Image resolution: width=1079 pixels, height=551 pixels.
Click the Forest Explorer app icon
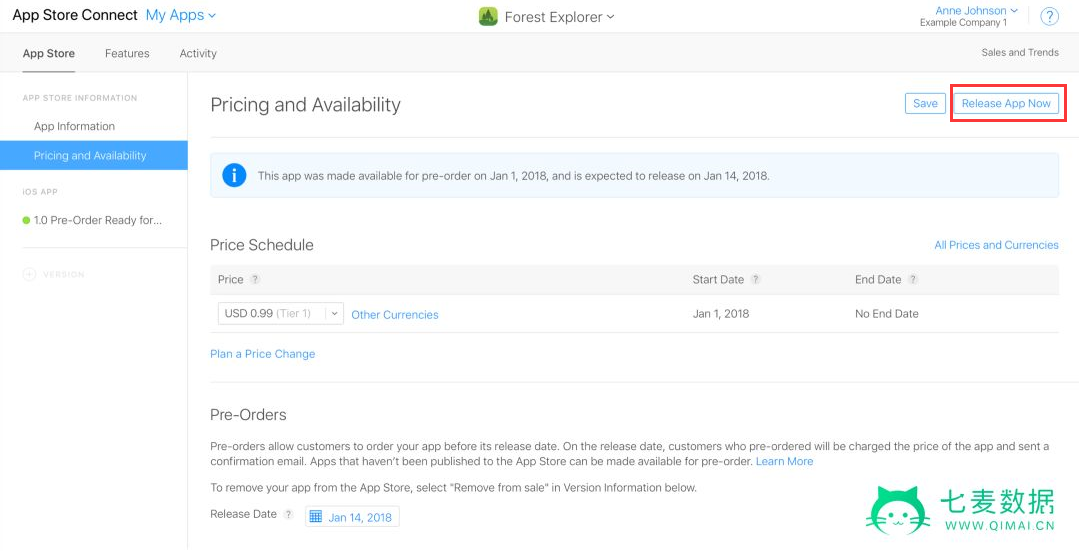488,17
